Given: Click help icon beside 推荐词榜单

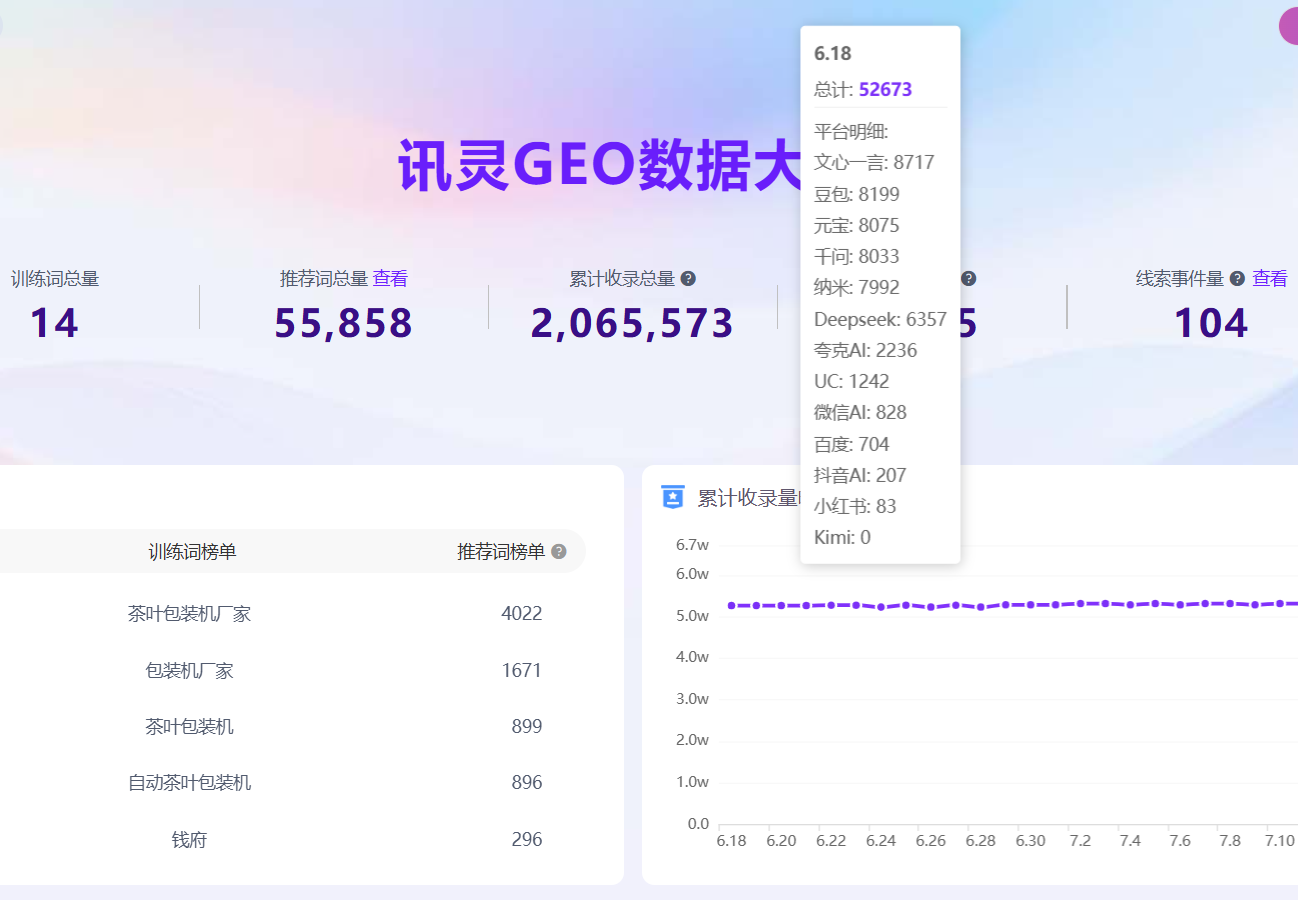Looking at the screenshot, I should [x=558, y=552].
